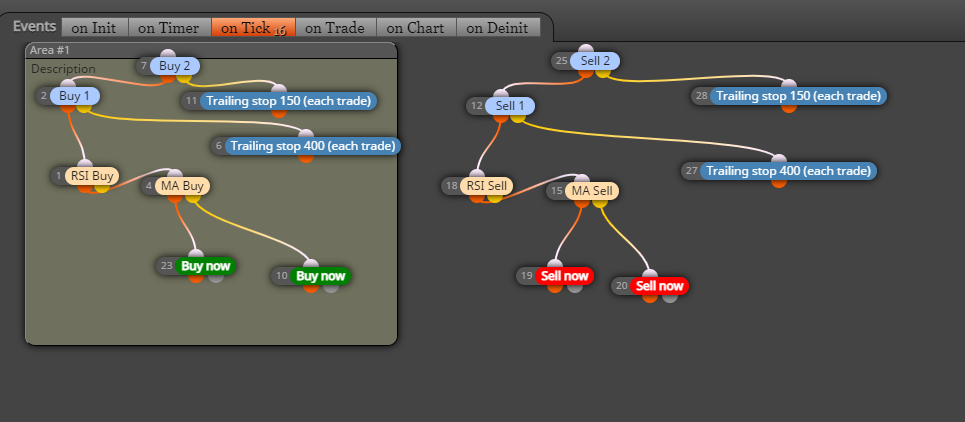Click the input connector atop Trailing stop 150 block 28
The image size is (965, 422).
click(x=788, y=84)
